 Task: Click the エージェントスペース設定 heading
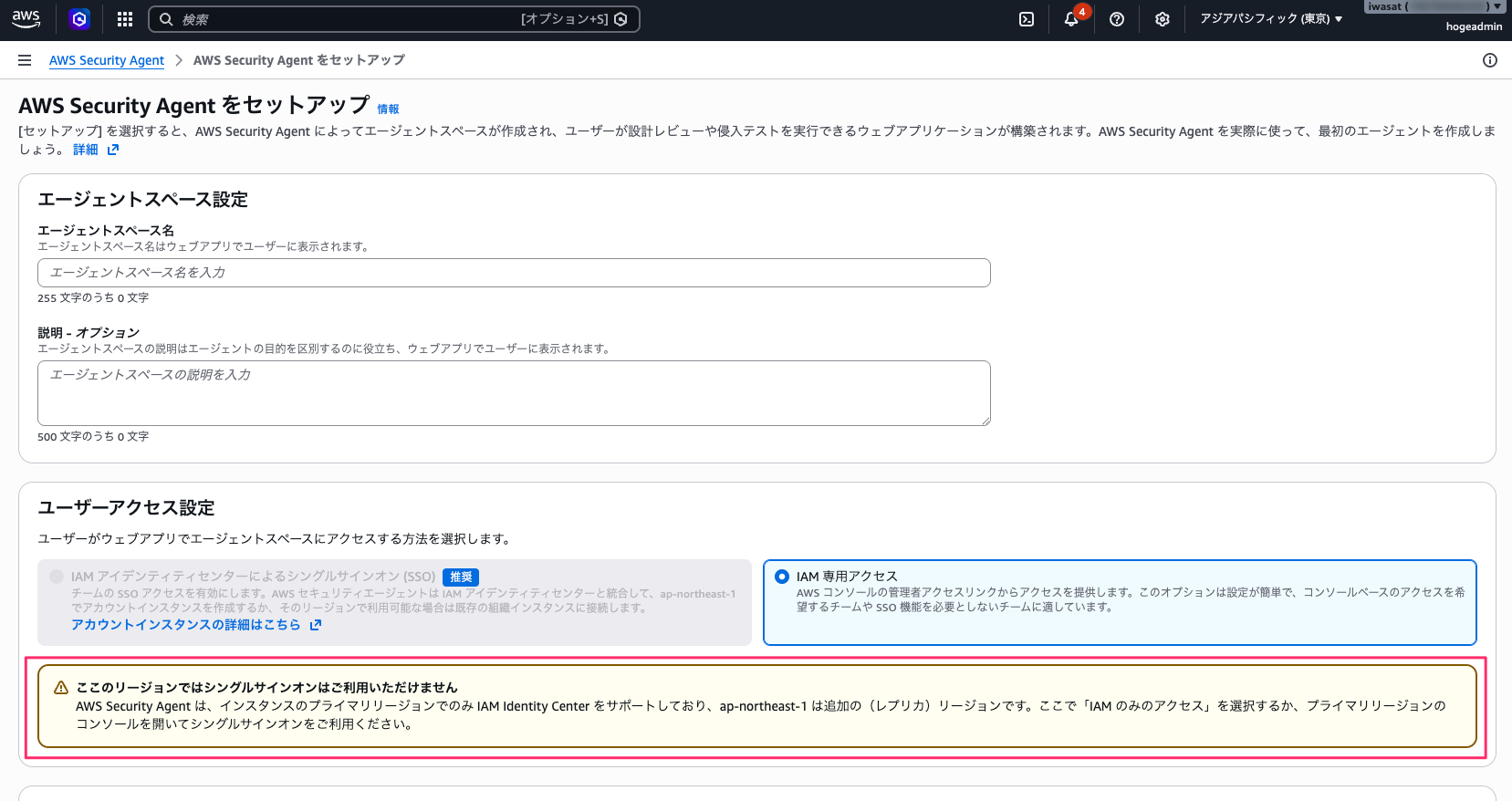(x=142, y=200)
